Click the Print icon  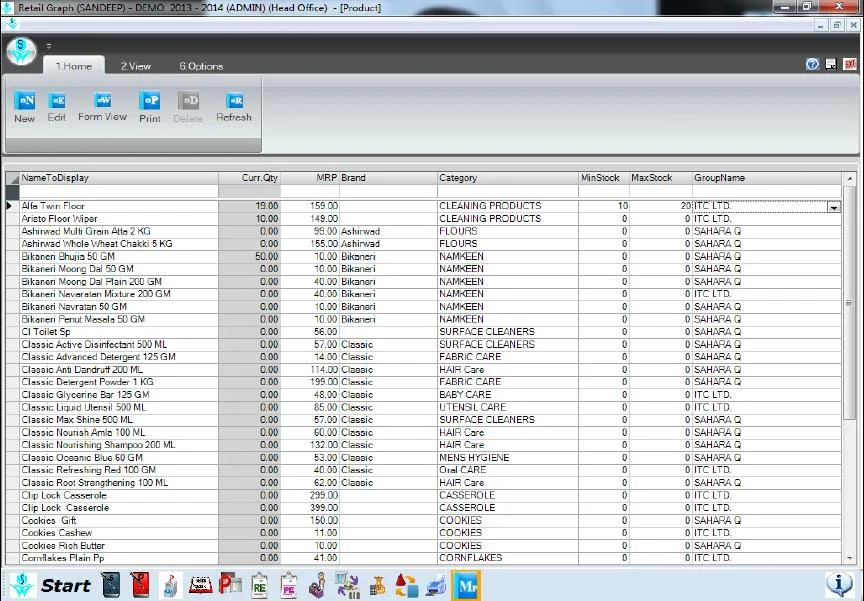(150, 107)
